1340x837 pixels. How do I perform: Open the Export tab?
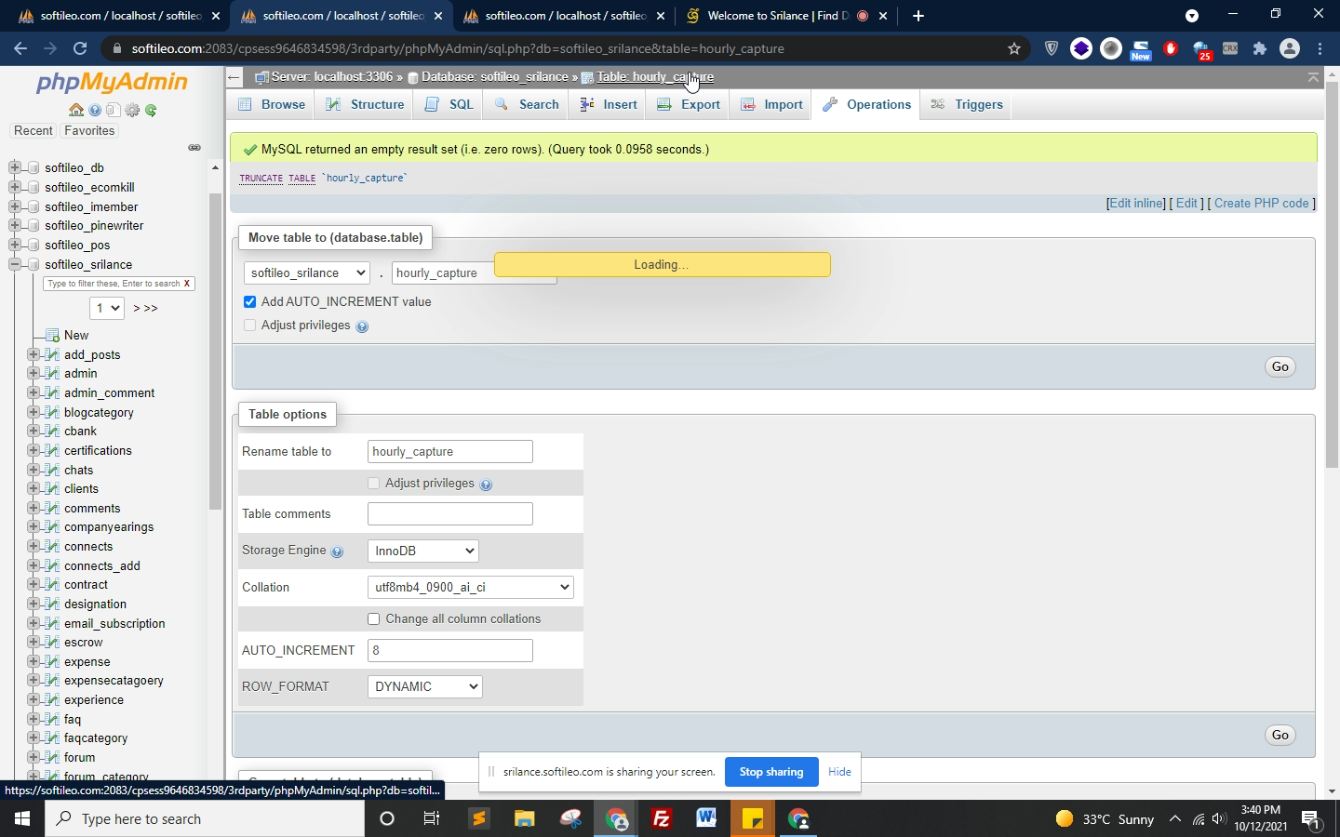(689, 104)
